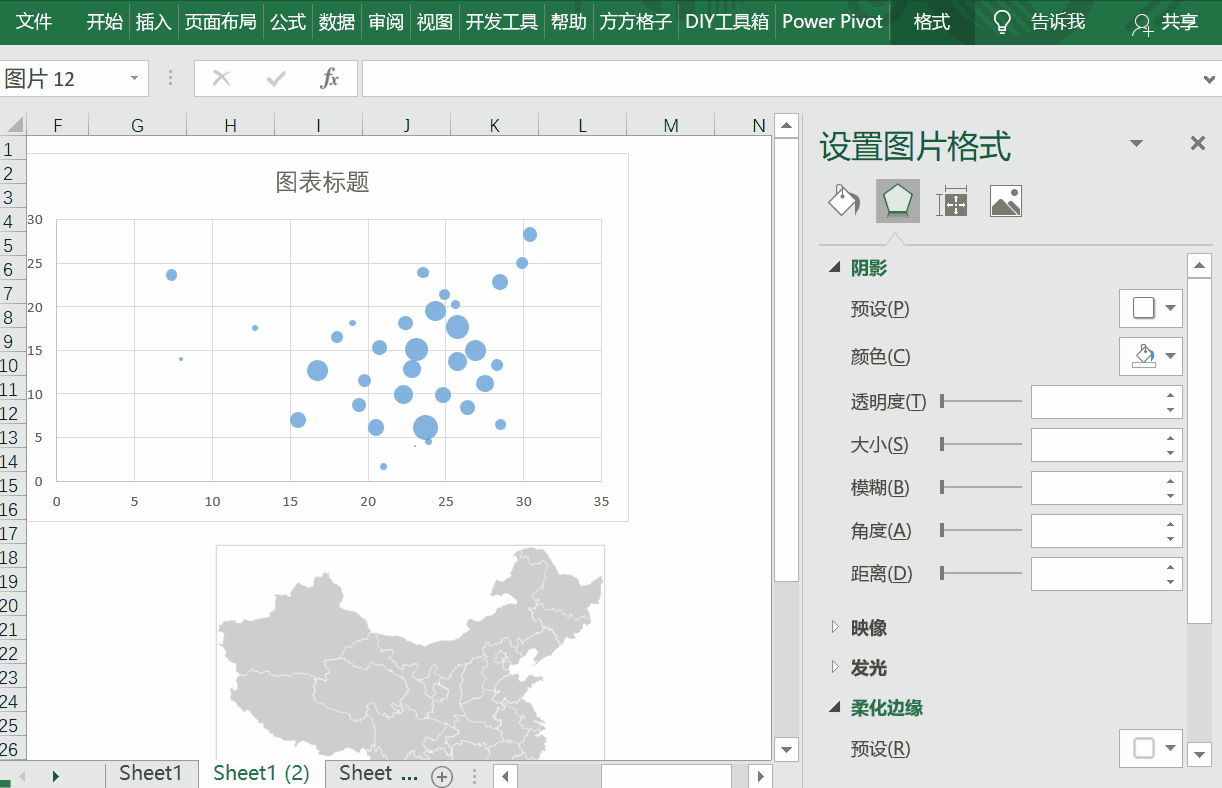Image resolution: width=1222 pixels, height=788 pixels.
Task: Open the Picture icon tab in pane
Action: pyautogui.click(x=1006, y=202)
